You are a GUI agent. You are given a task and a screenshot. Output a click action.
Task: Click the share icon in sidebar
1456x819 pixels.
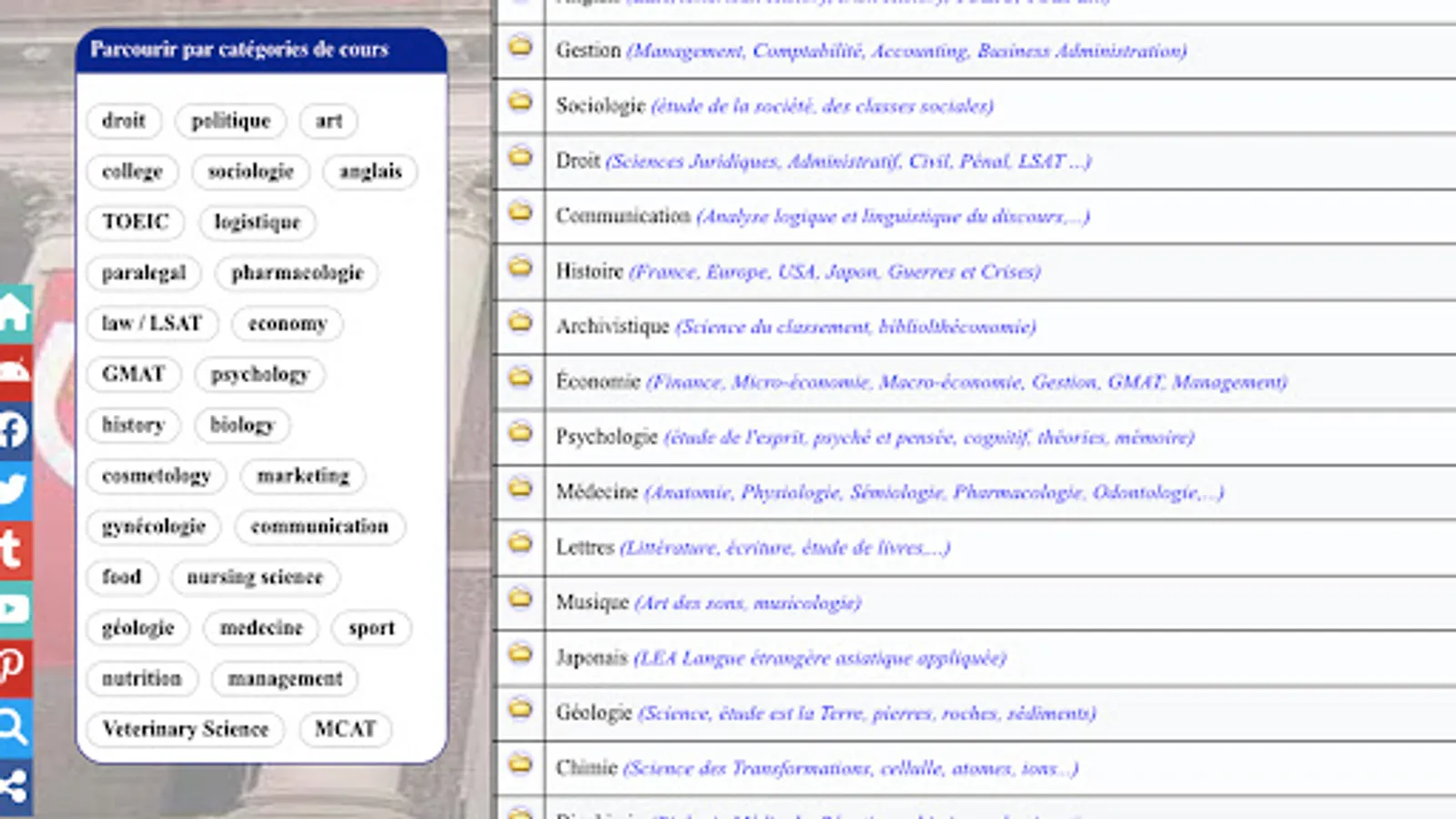(x=15, y=787)
